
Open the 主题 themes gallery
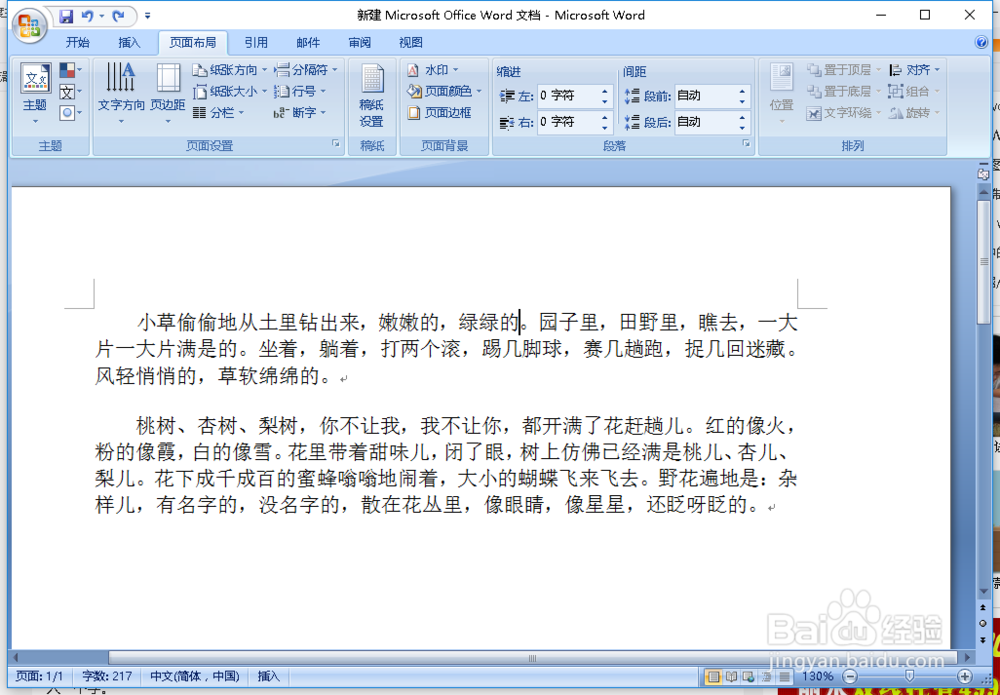coord(35,93)
